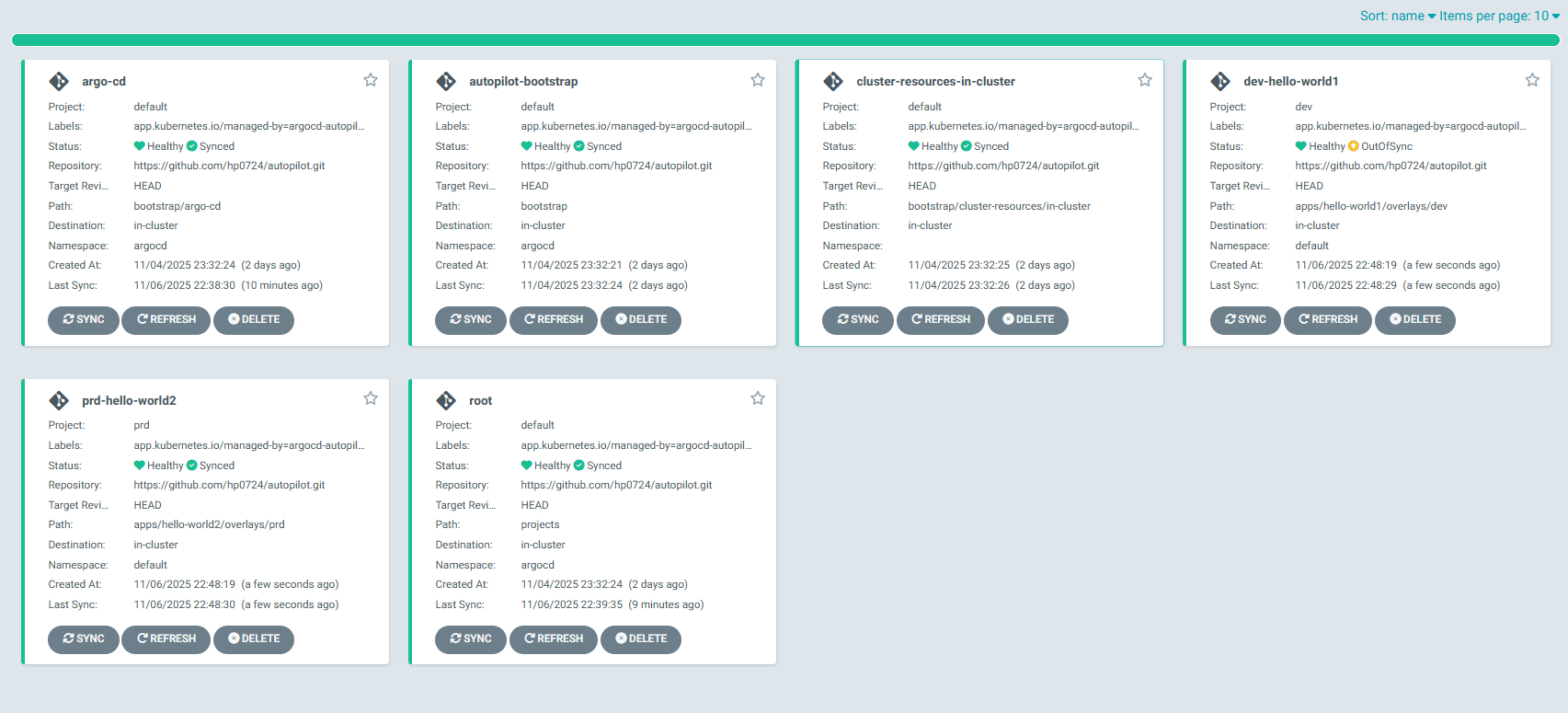
Task: Click the label value on prd-hello-world2 card
Action: tap(249, 445)
